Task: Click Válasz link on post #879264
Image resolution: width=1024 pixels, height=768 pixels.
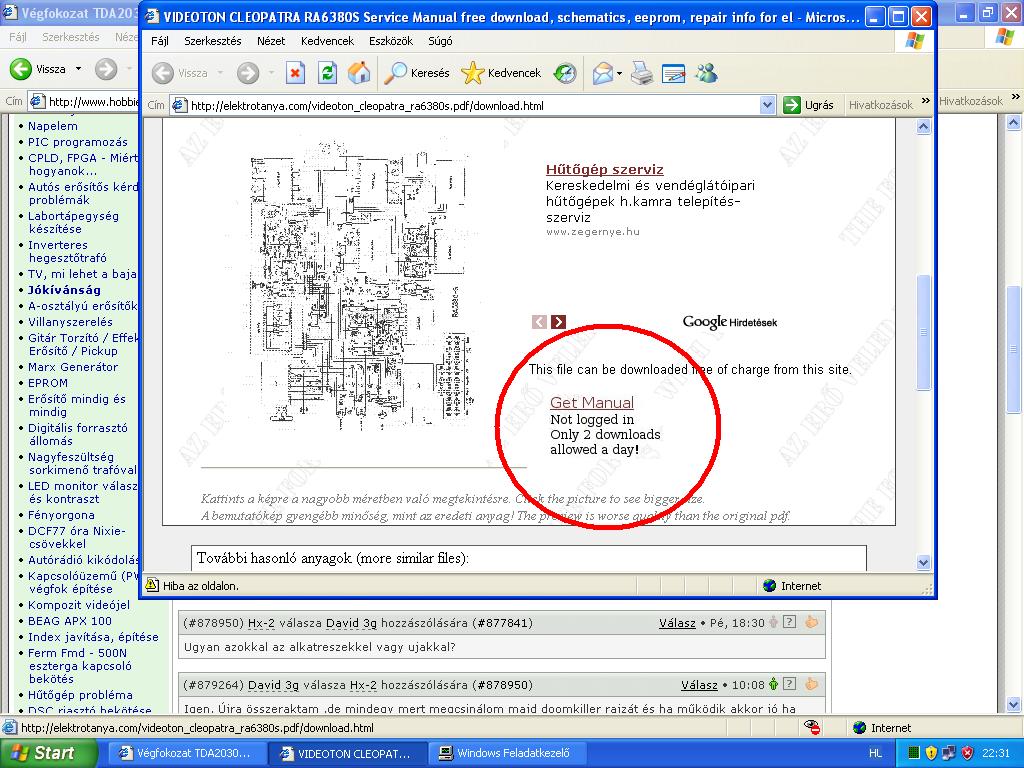Action: coord(699,685)
